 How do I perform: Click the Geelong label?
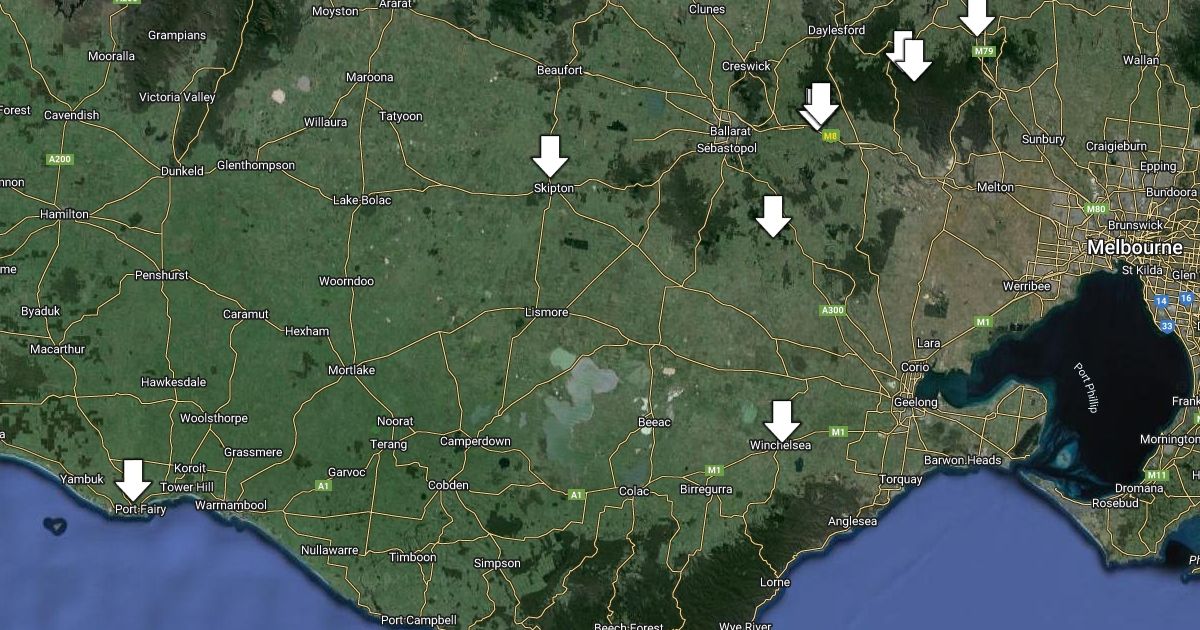pos(915,403)
